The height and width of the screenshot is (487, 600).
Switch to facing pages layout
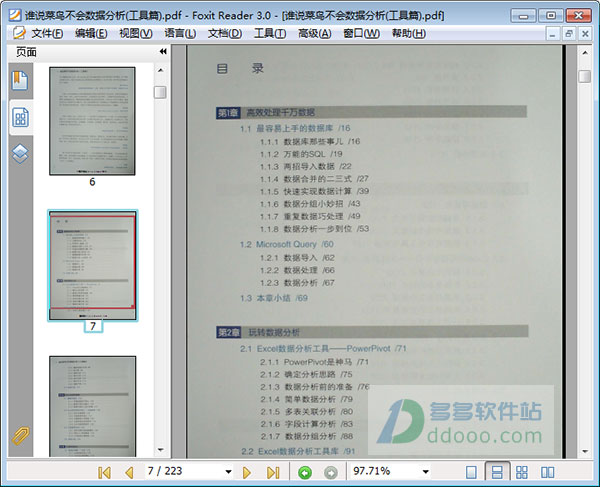pyautogui.click(x=548, y=472)
